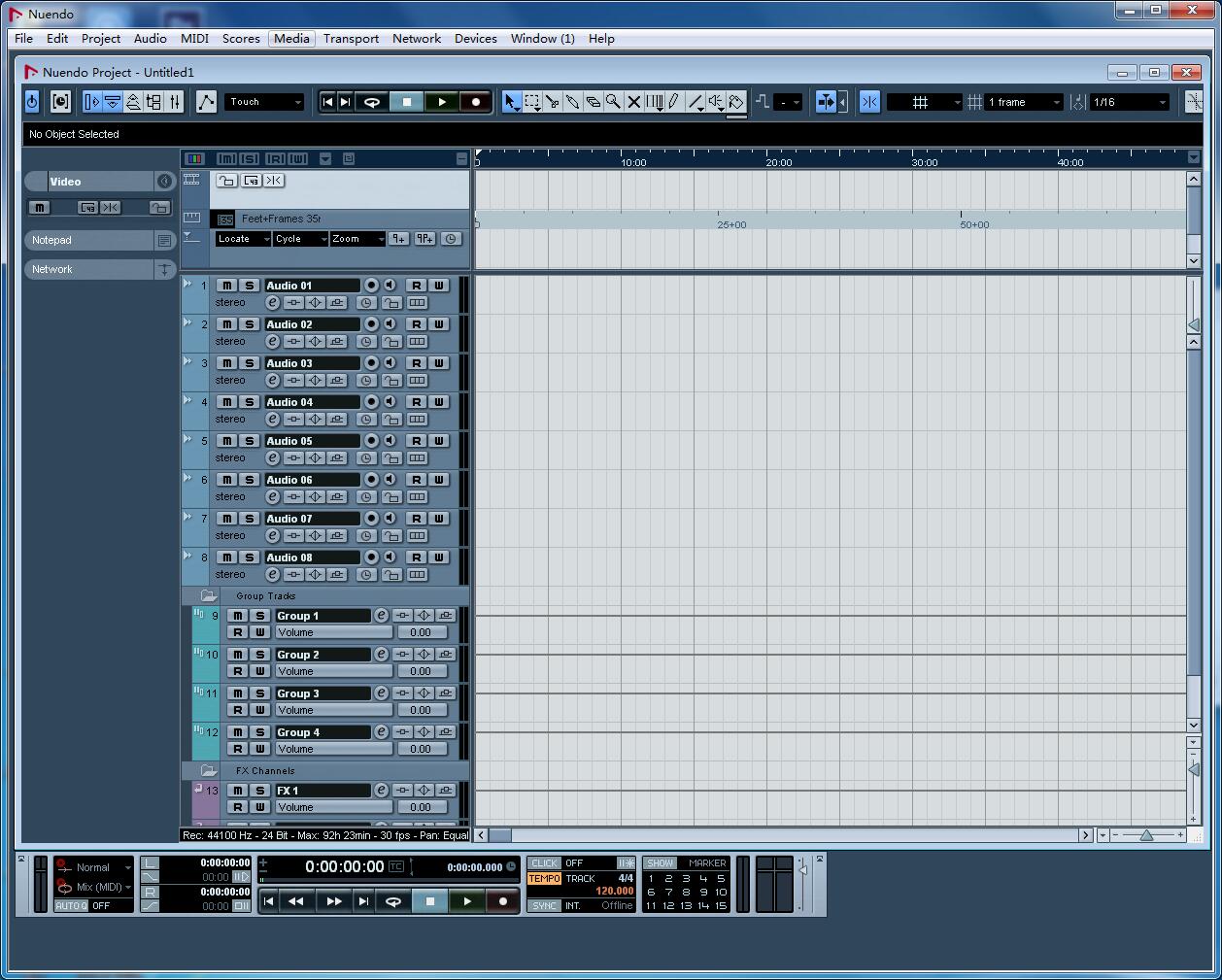Viewport: 1222px width, 980px height.
Task: Activate the Draw pencil tool
Action: click(674, 102)
